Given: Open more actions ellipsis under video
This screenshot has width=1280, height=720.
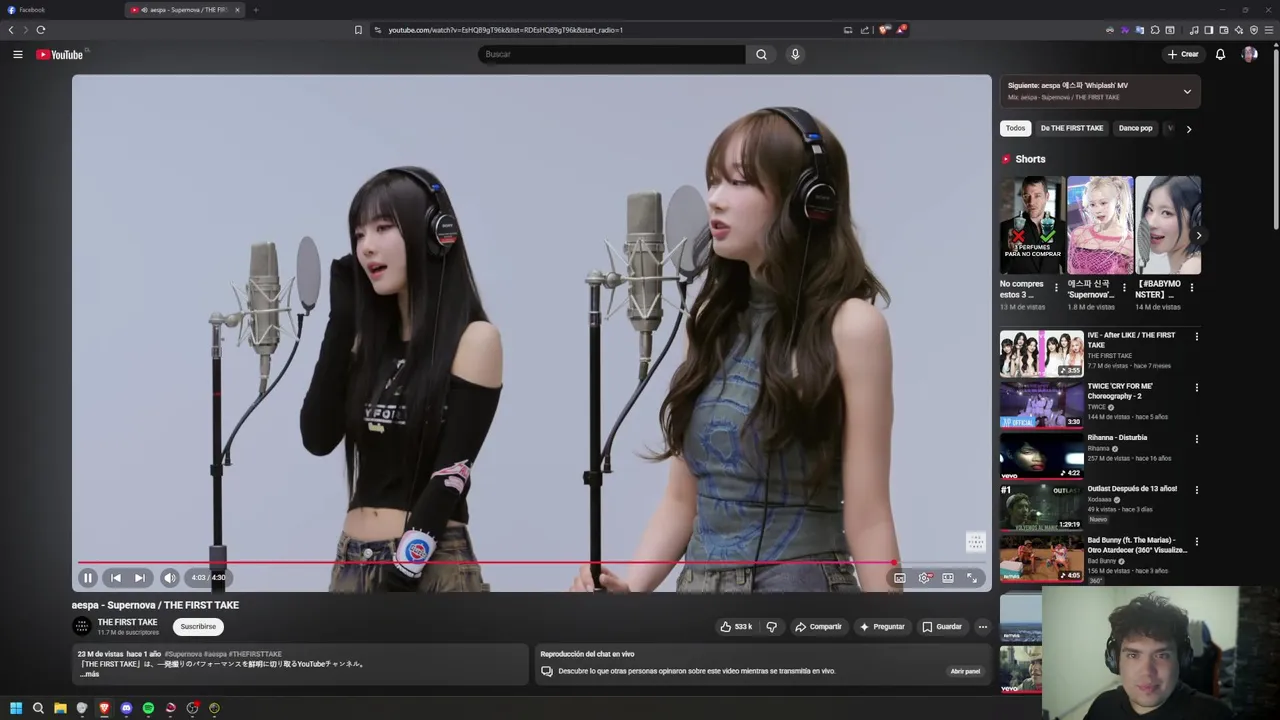Looking at the screenshot, I should [982, 627].
